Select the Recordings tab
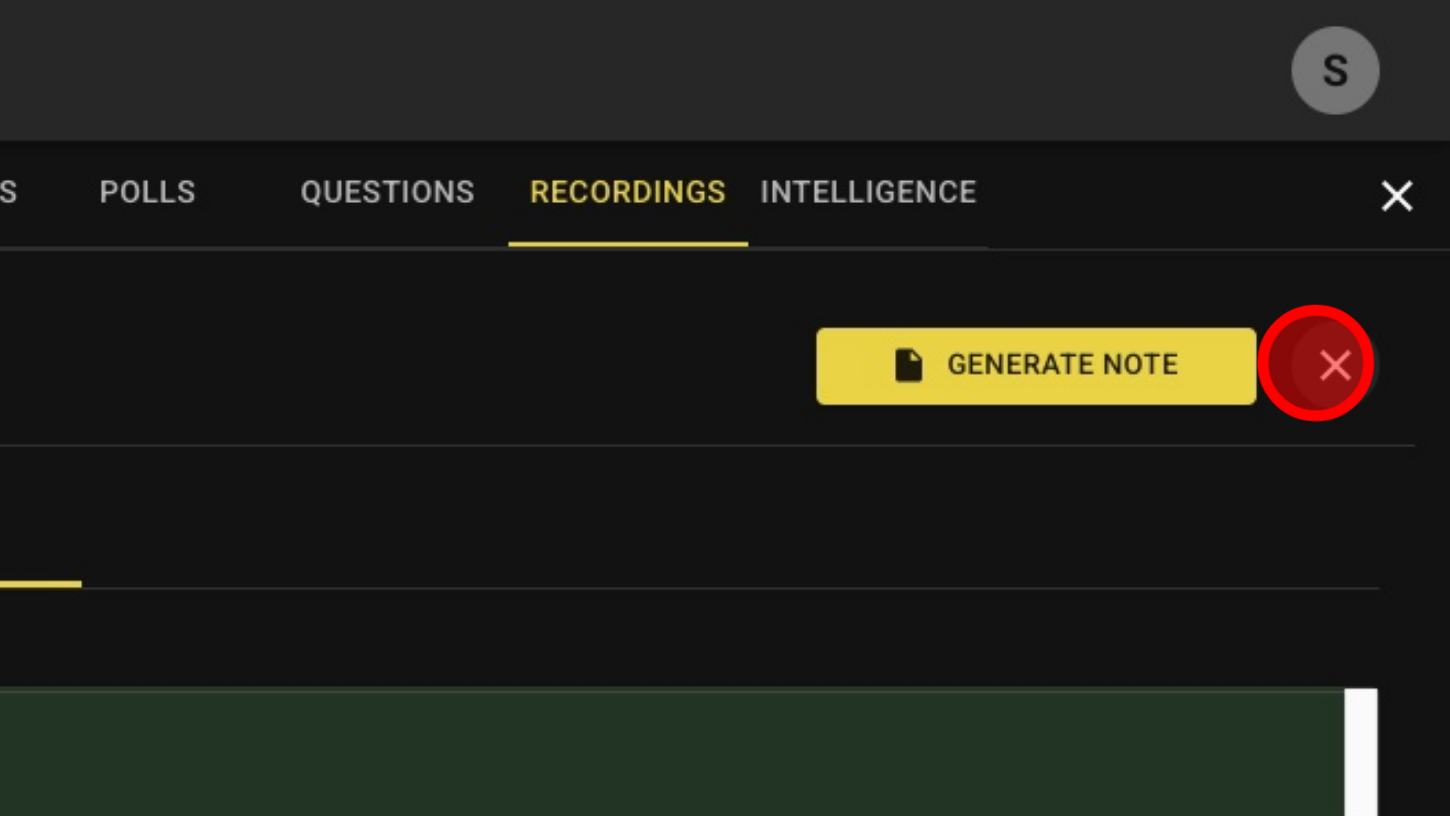This screenshot has width=1450, height=816. tap(627, 192)
